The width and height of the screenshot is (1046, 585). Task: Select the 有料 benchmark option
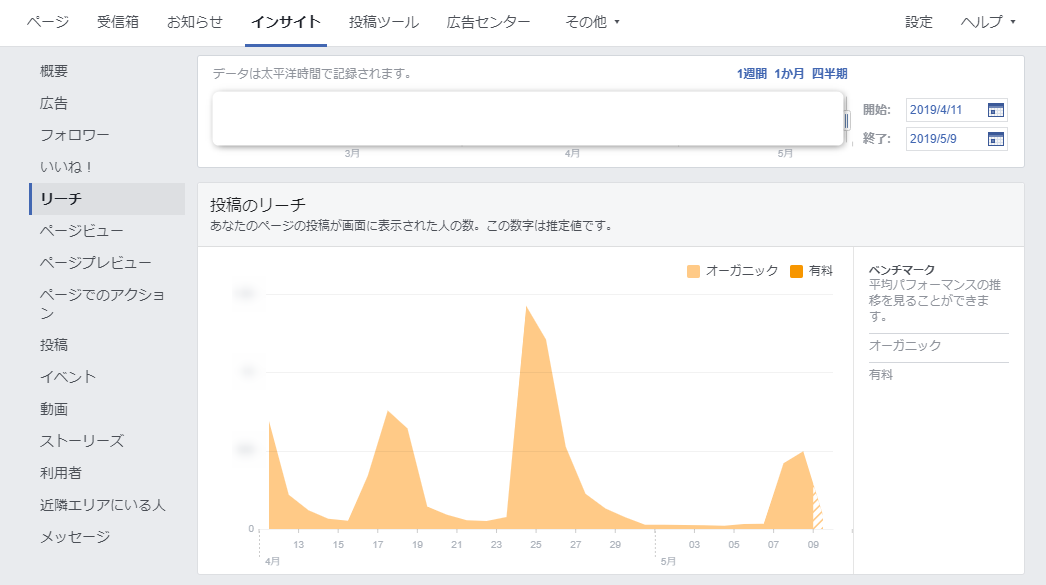880,375
